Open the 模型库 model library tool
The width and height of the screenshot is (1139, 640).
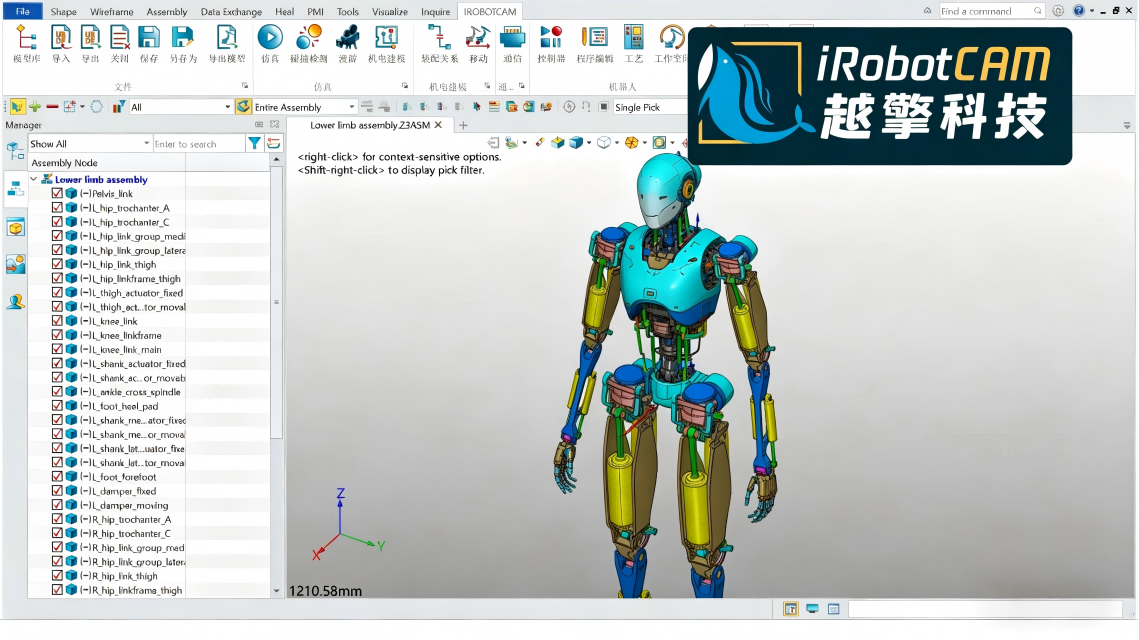26,43
